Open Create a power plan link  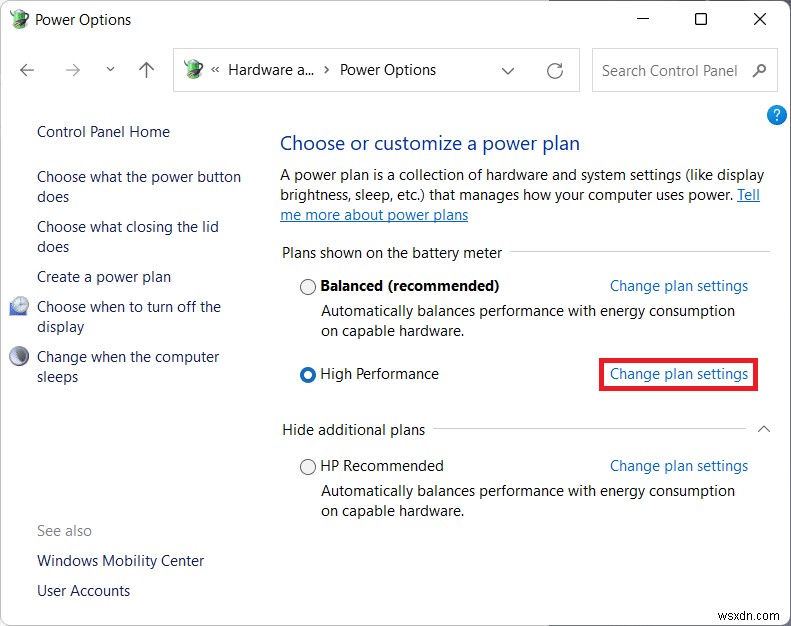104,277
